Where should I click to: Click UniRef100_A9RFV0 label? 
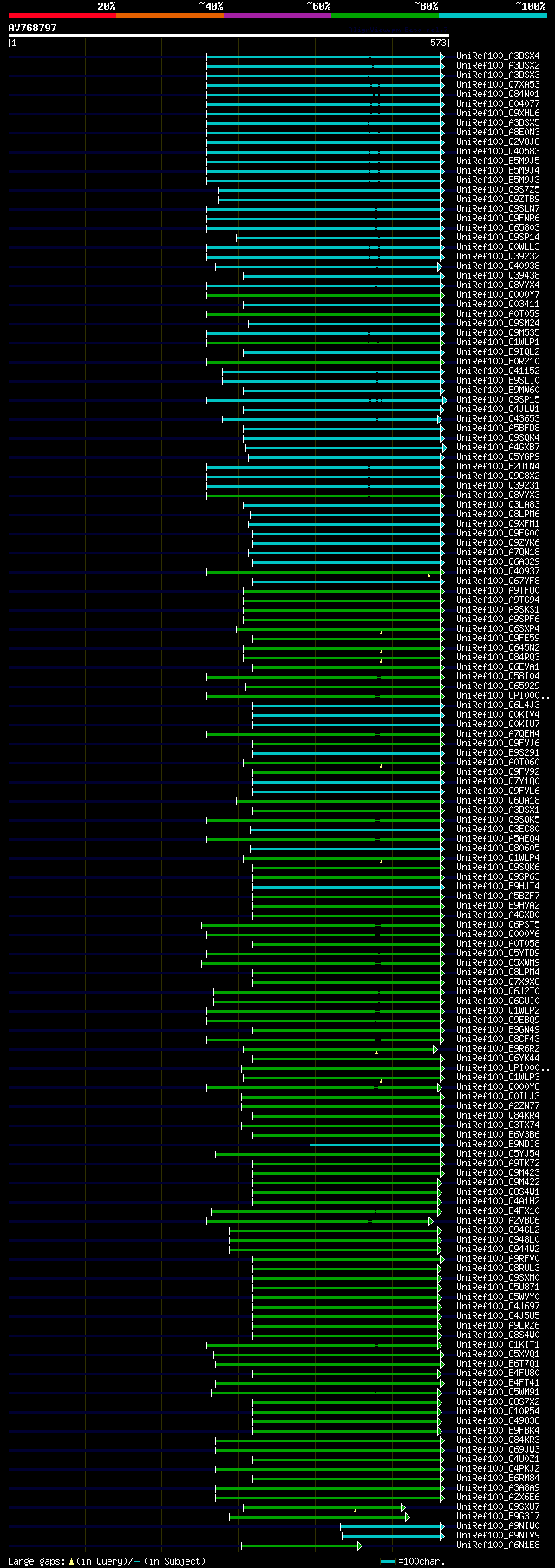(498, 1258)
